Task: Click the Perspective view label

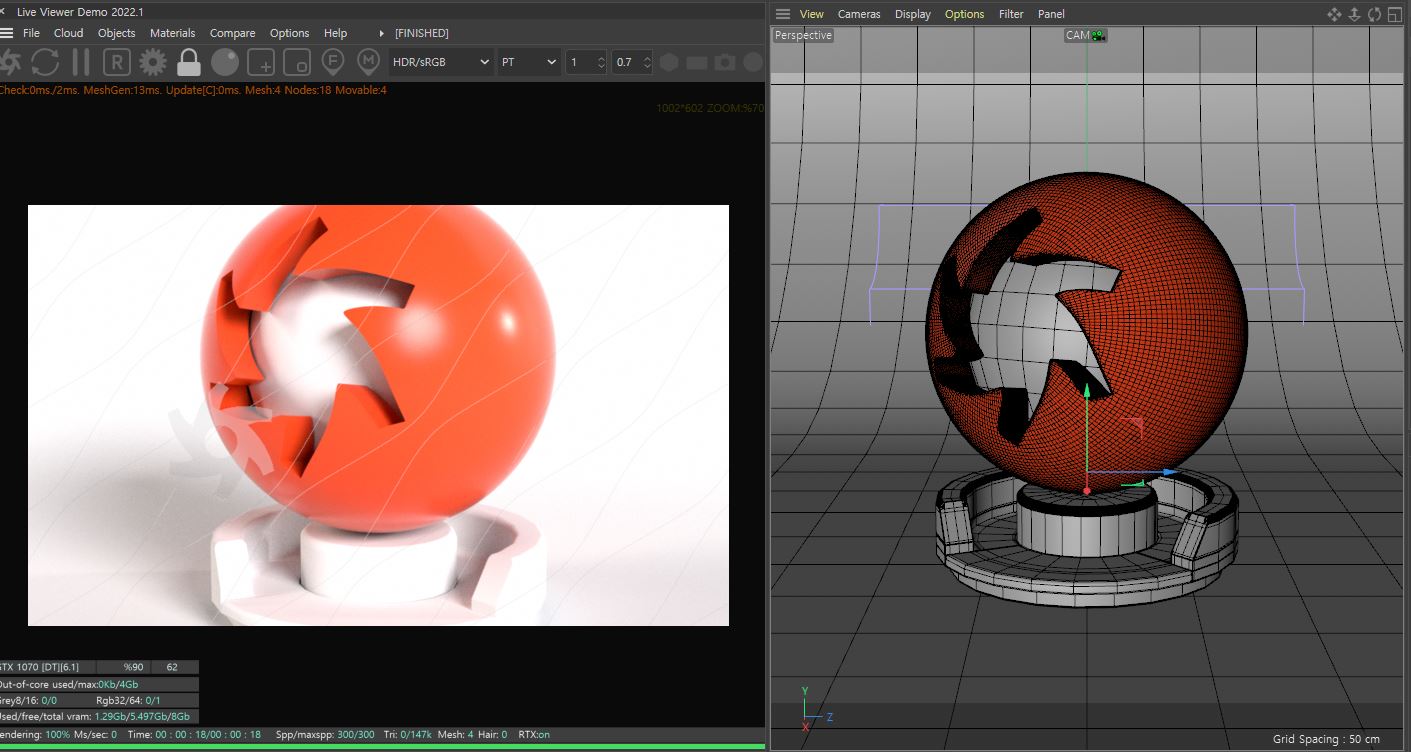Action: pos(803,35)
